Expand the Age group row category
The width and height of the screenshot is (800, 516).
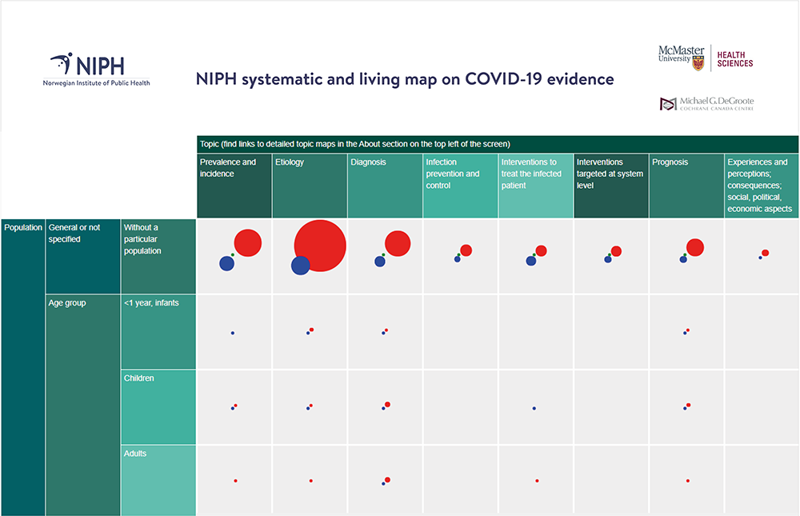[82, 400]
